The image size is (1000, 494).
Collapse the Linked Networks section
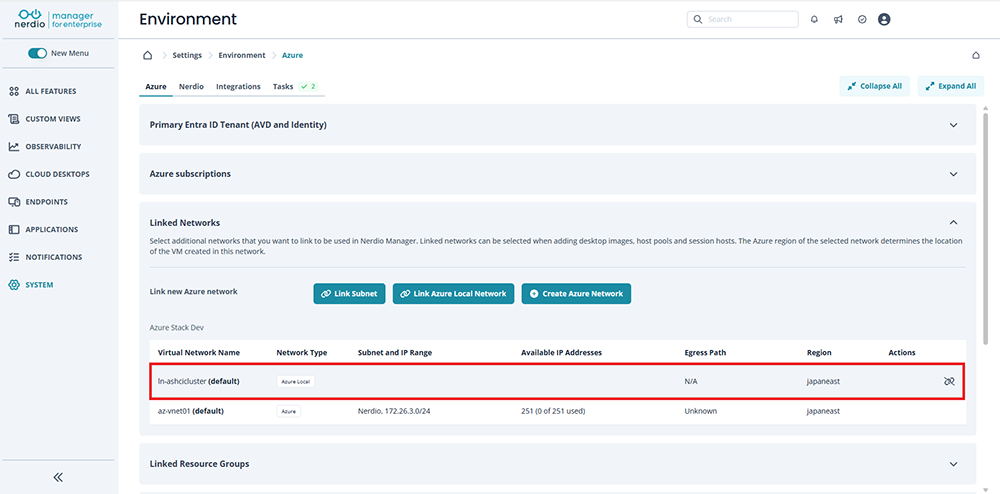point(953,222)
